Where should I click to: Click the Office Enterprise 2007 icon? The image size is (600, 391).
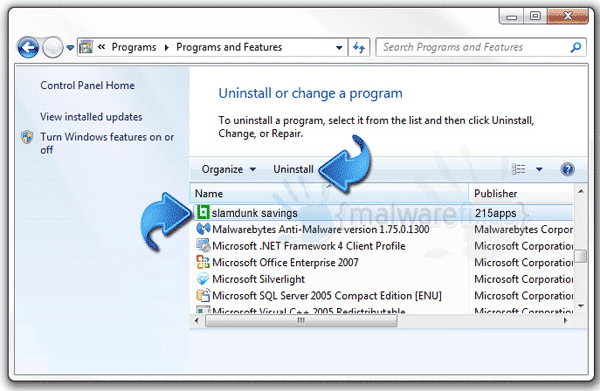(x=203, y=262)
